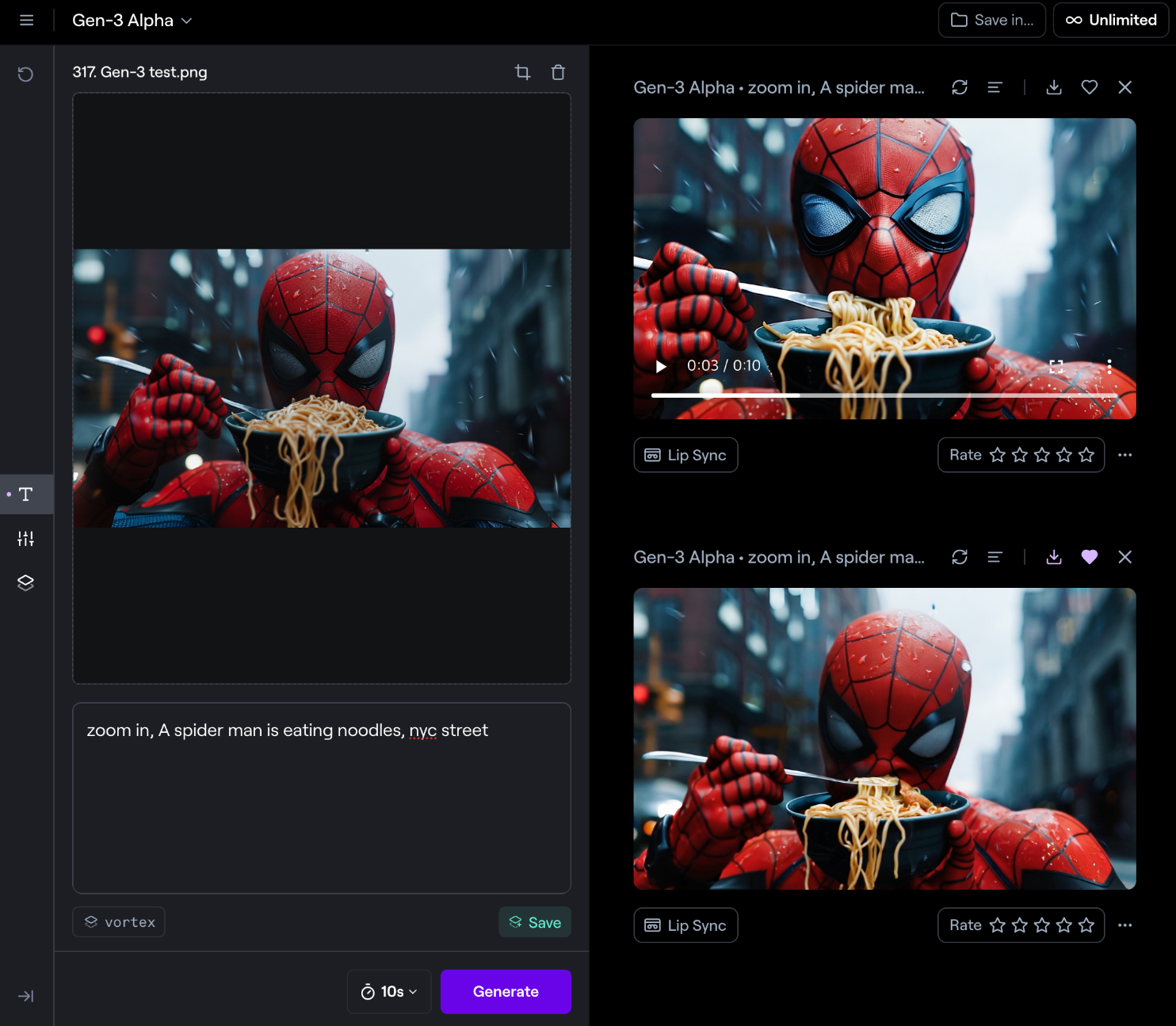Open the Gen-3 Alpha model dropdown
Image resolution: width=1176 pixels, height=1026 pixels.
[x=132, y=21]
